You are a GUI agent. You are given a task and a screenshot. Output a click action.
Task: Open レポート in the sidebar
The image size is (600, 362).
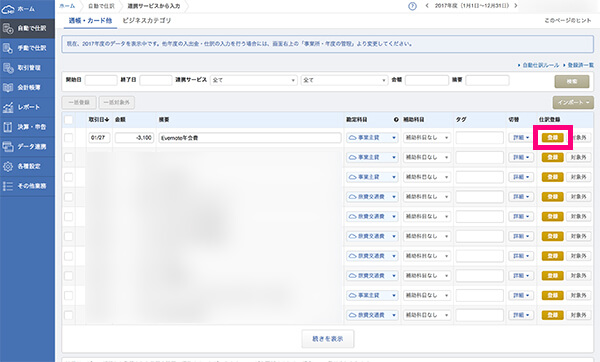27,108
